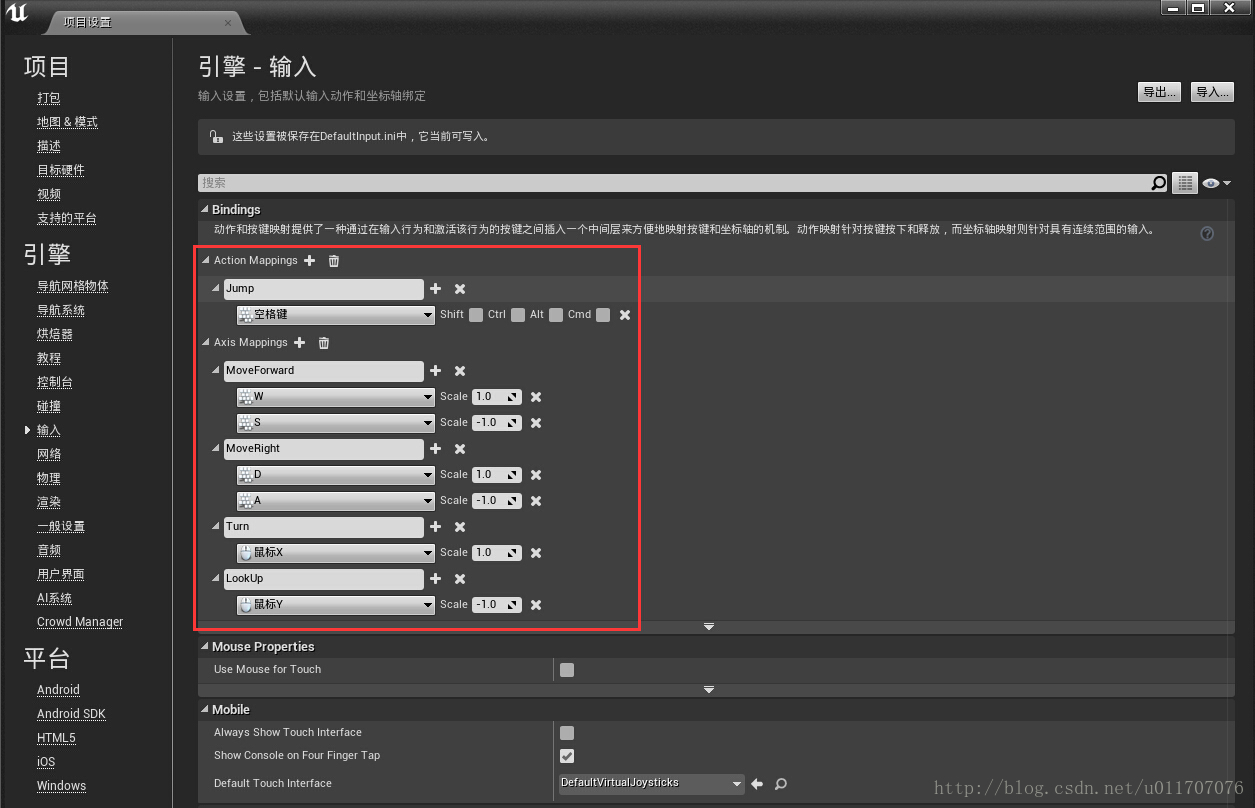
Task: Delete the 鼠标Y binding
Action: (536, 605)
